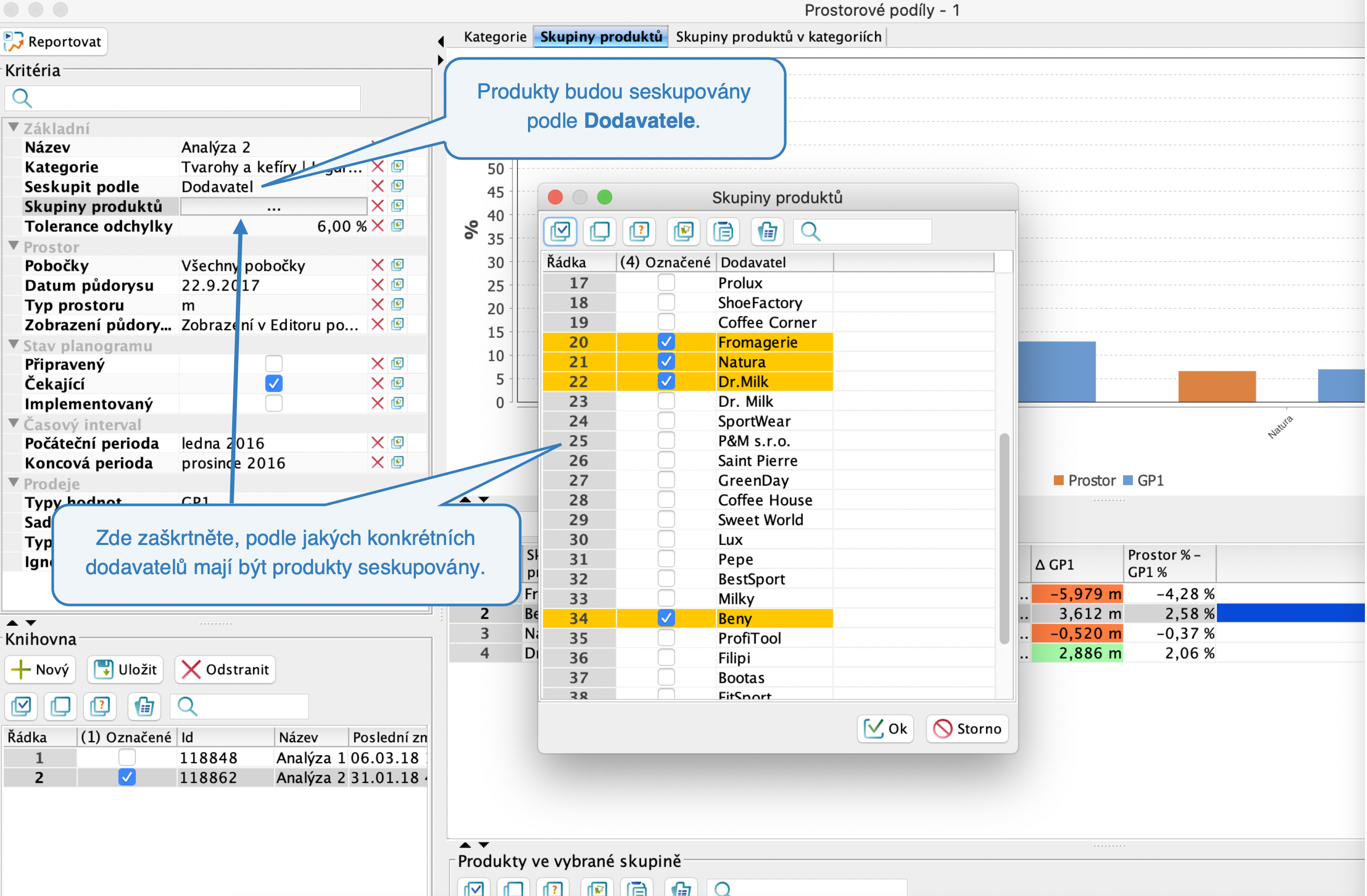This screenshot has height=896, width=1367.
Task: Click the copy icon next to Seskupit podle
Action: (x=398, y=186)
